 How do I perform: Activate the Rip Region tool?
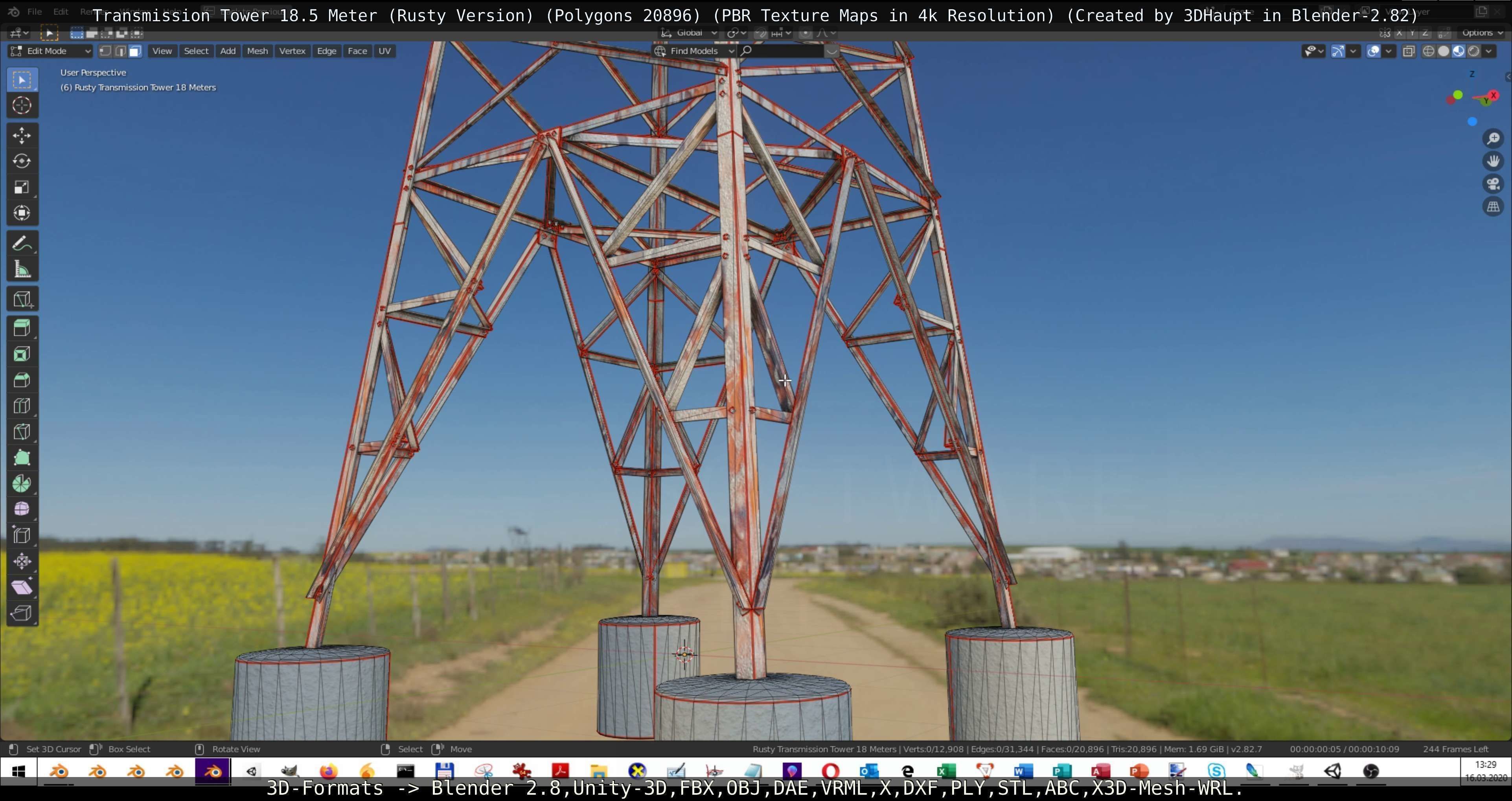coord(22,613)
